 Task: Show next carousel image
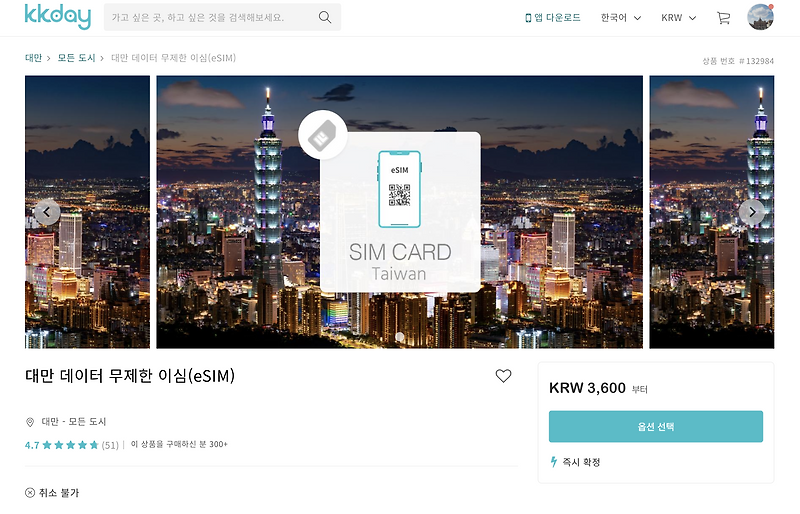(x=752, y=212)
